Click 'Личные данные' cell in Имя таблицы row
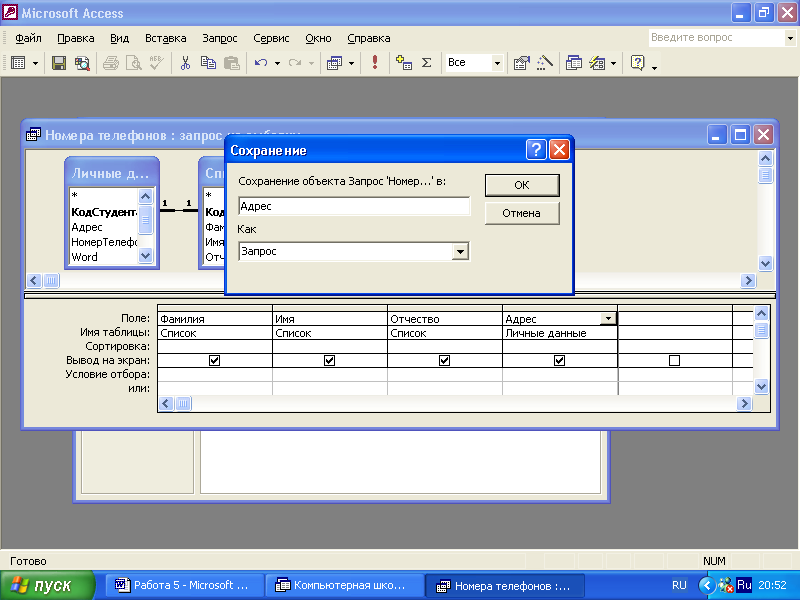This screenshot has width=800, height=600. [560, 333]
